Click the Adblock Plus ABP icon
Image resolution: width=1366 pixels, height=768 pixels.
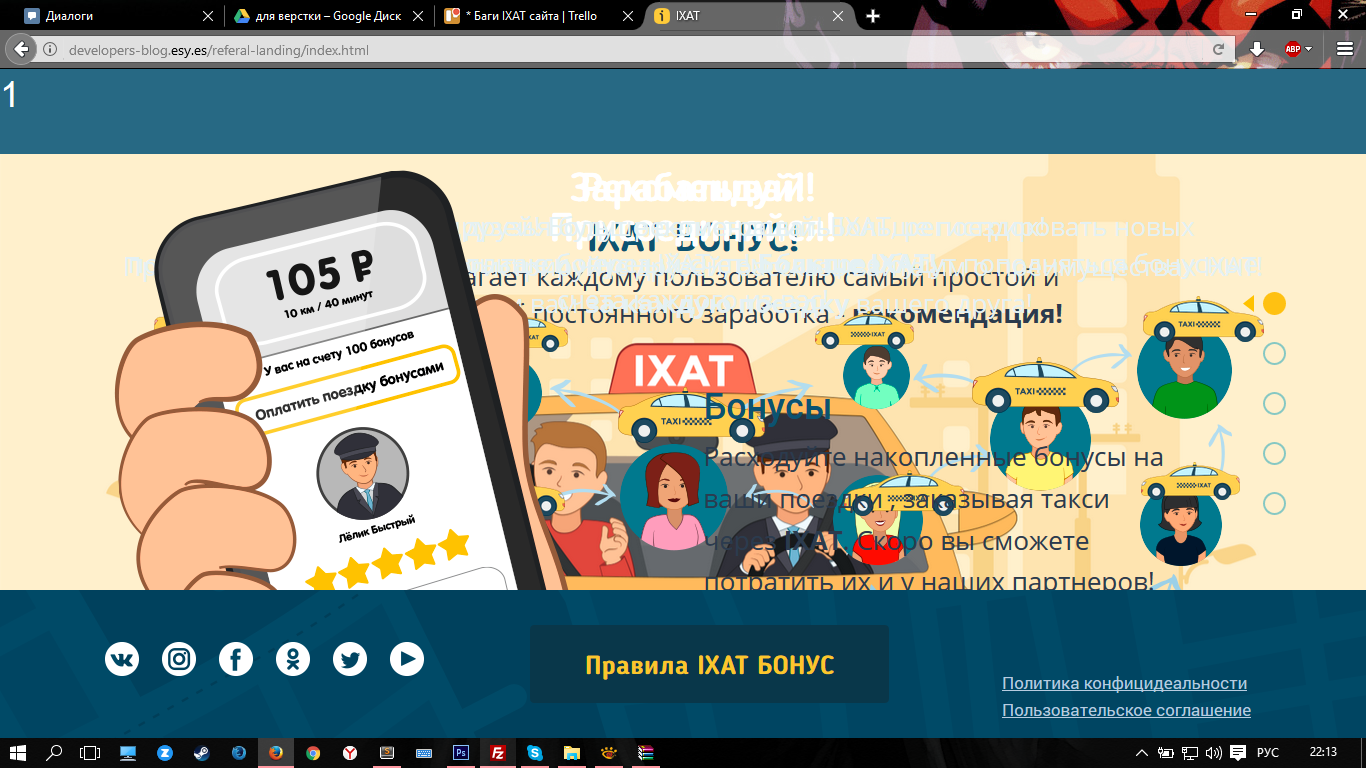[x=1293, y=49]
